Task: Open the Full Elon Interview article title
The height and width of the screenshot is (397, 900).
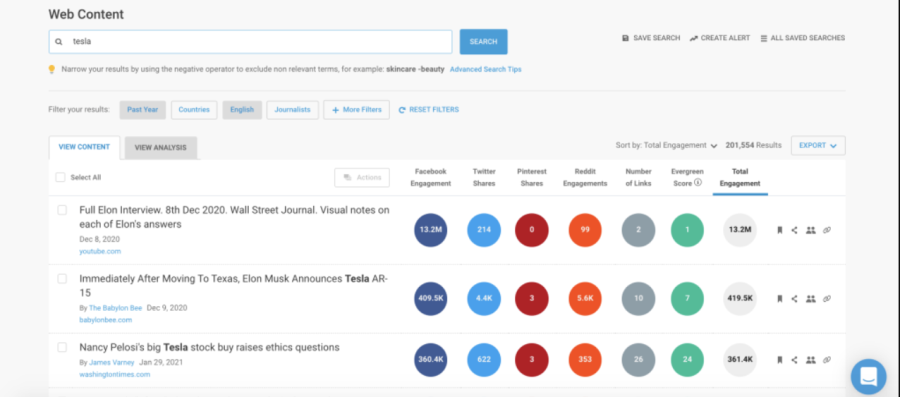Action: point(234,217)
